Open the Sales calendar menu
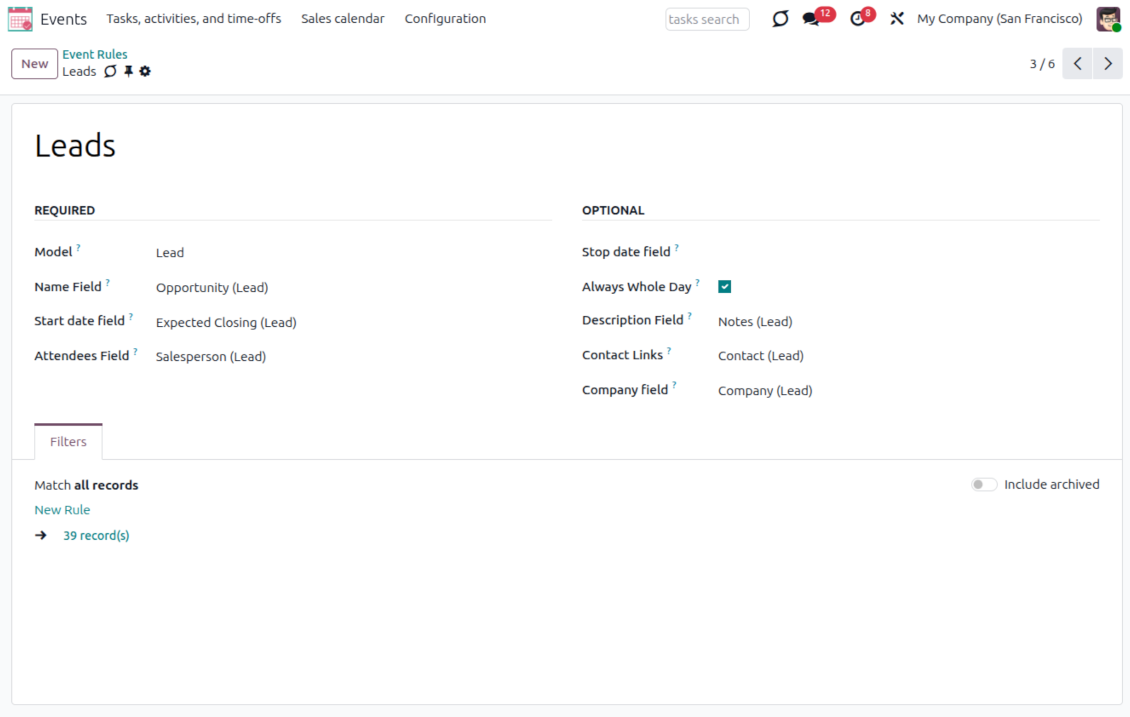This screenshot has height=717, width=1130. 342,19
